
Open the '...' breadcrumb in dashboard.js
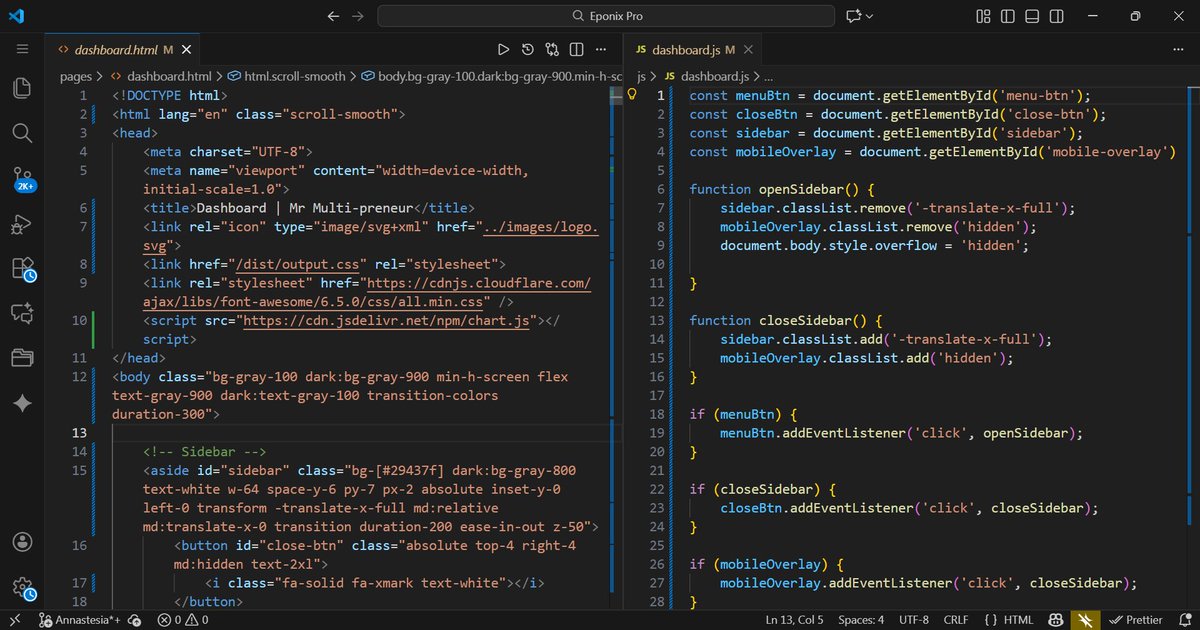point(768,76)
